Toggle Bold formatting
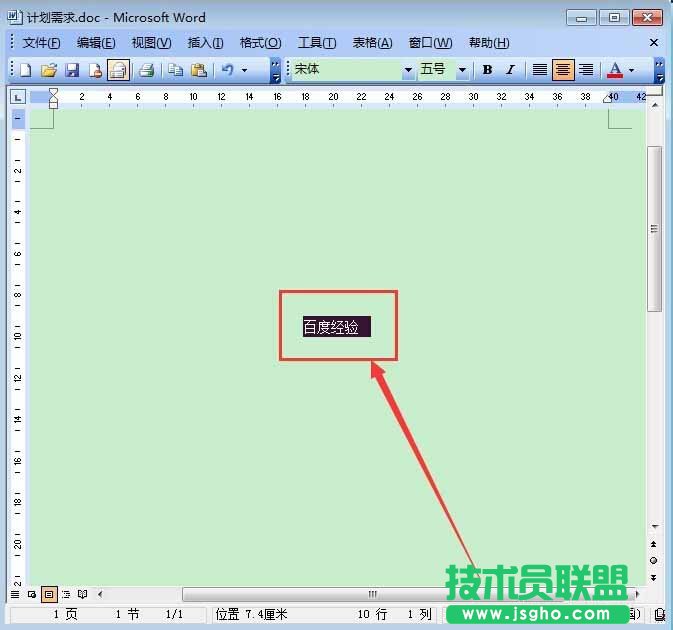 coord(487,70)
